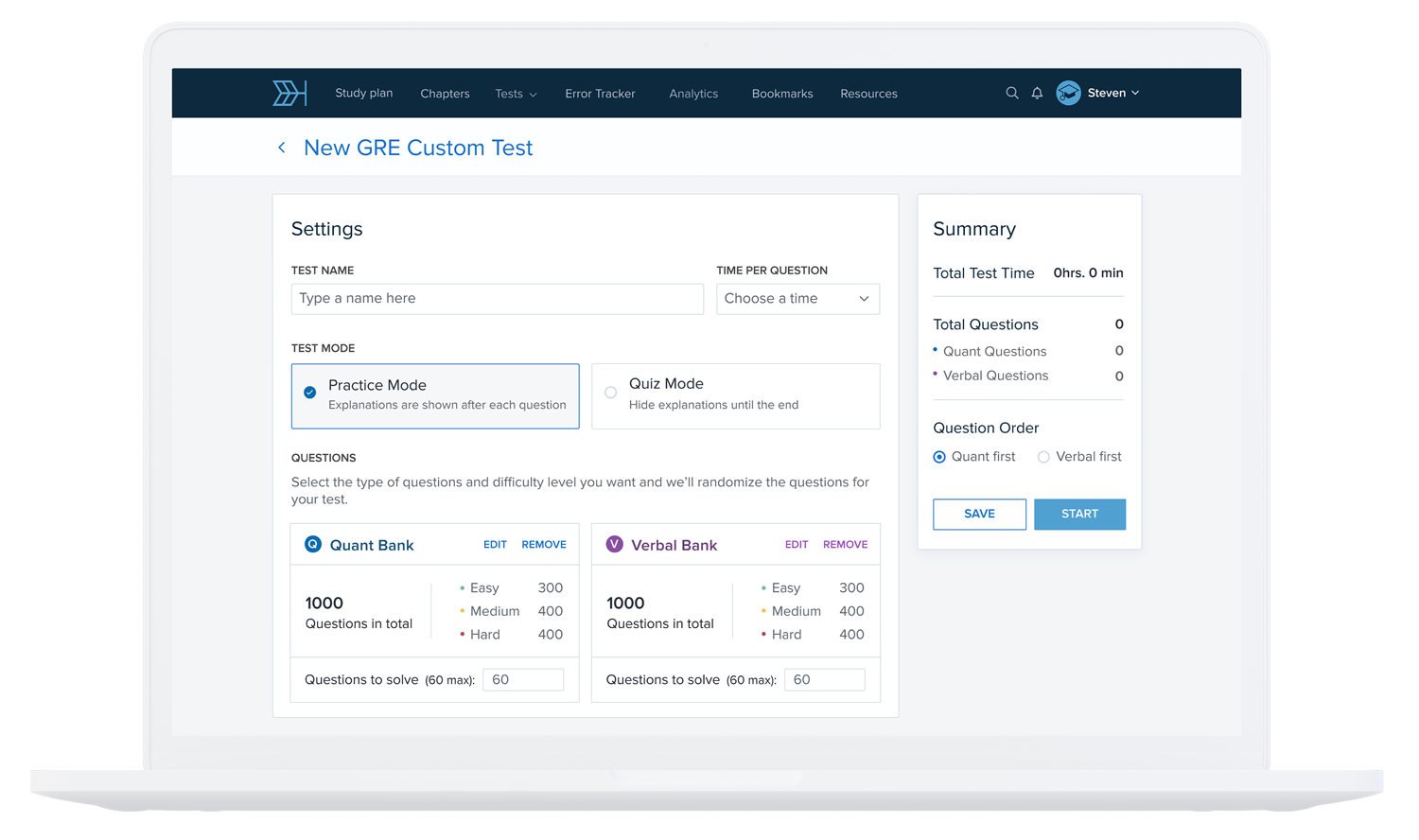The width and height of the screenshot is (1419, 840).
Task: Click the site logo in navbar
Action: pyautogui.click(x=289, y=93)
